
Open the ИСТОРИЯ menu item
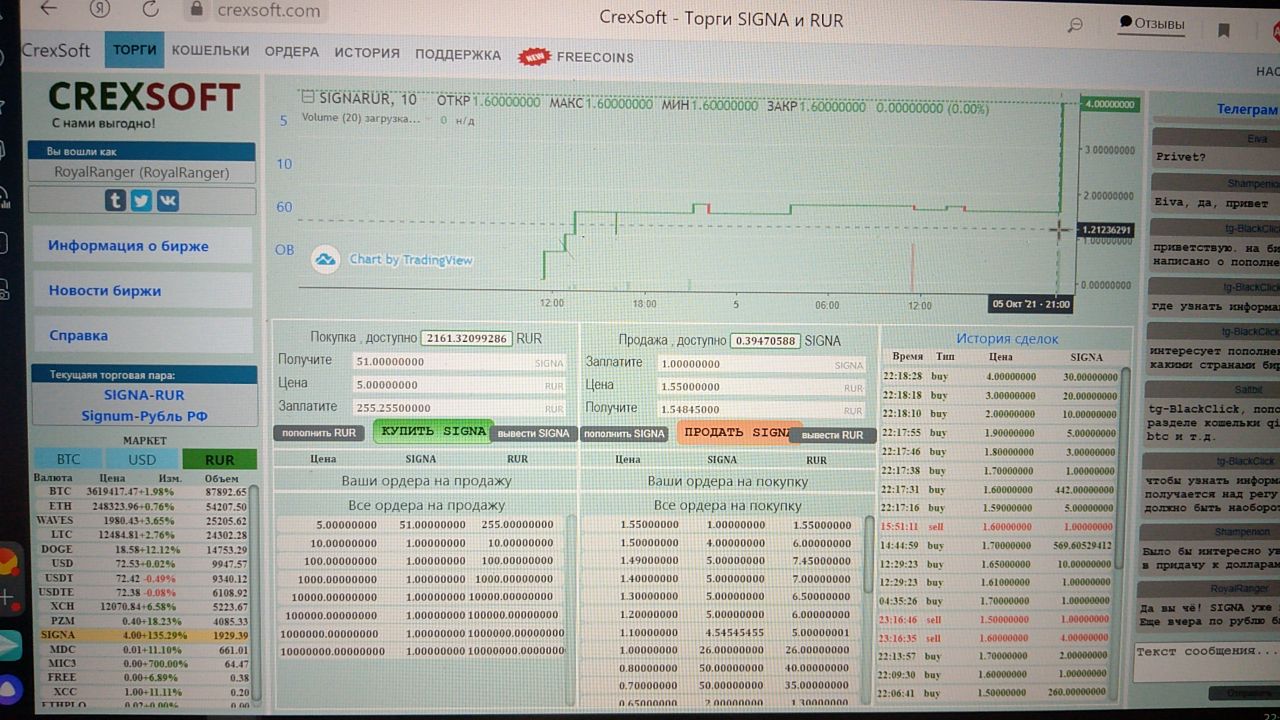pos(367,53)
